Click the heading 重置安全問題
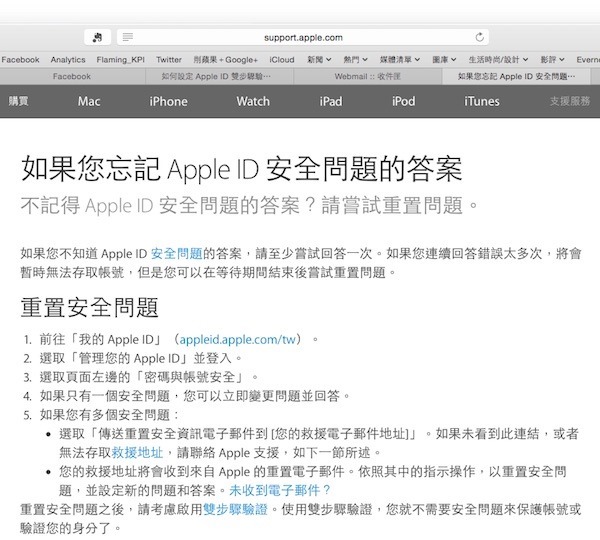Screen dimensions: 600x540 (90, 307)
